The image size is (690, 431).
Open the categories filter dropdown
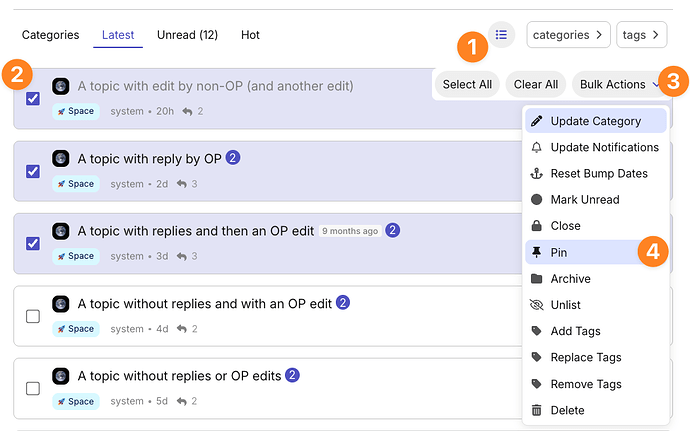click(x=568, y=34)
